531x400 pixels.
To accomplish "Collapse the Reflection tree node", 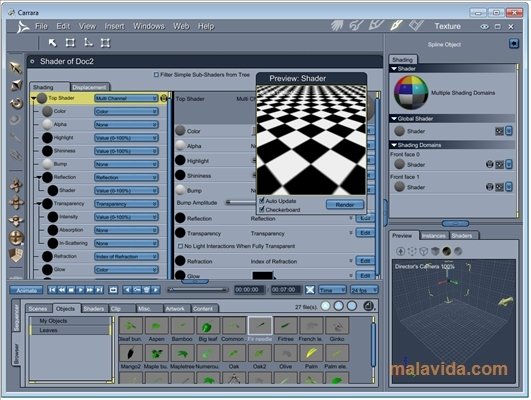I will (x=39, y=177).
